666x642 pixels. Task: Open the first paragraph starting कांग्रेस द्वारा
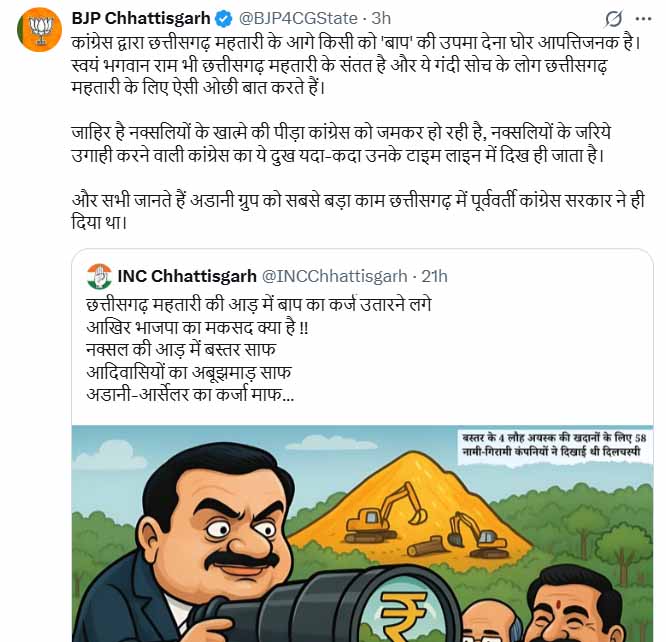click(356, 65)
